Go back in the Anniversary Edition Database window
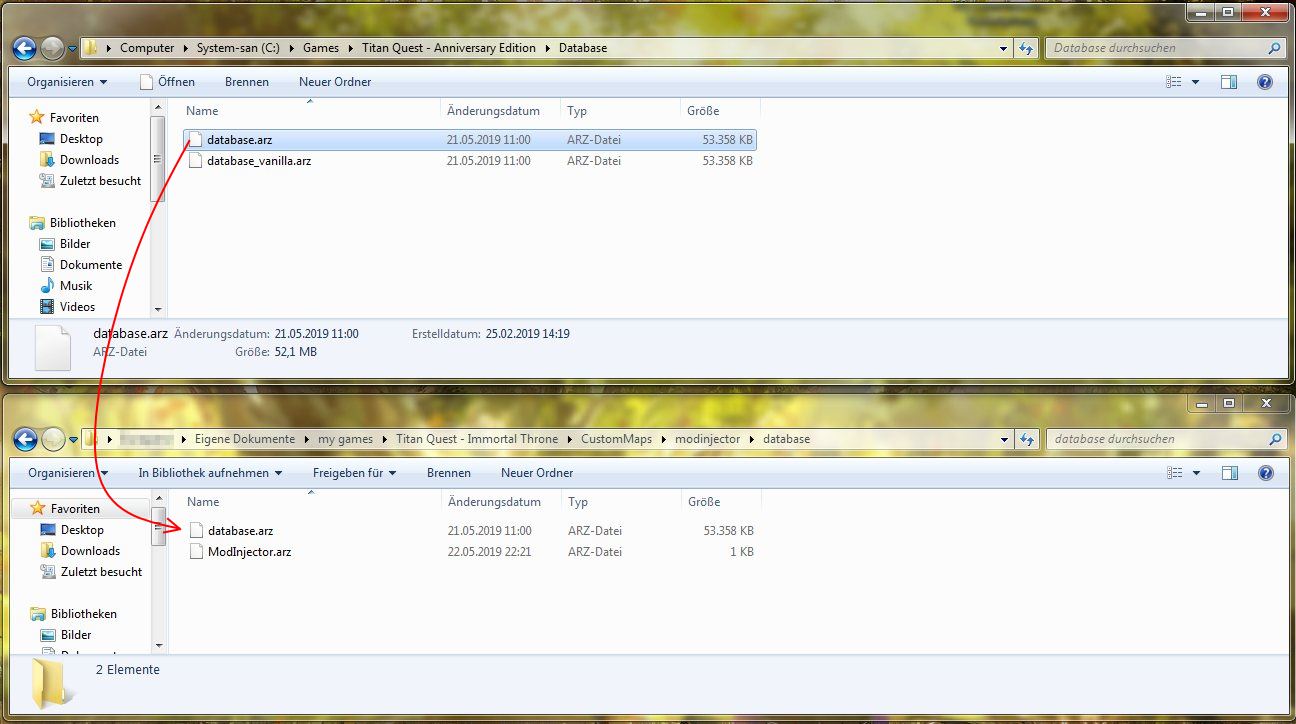 pos(25,48)
